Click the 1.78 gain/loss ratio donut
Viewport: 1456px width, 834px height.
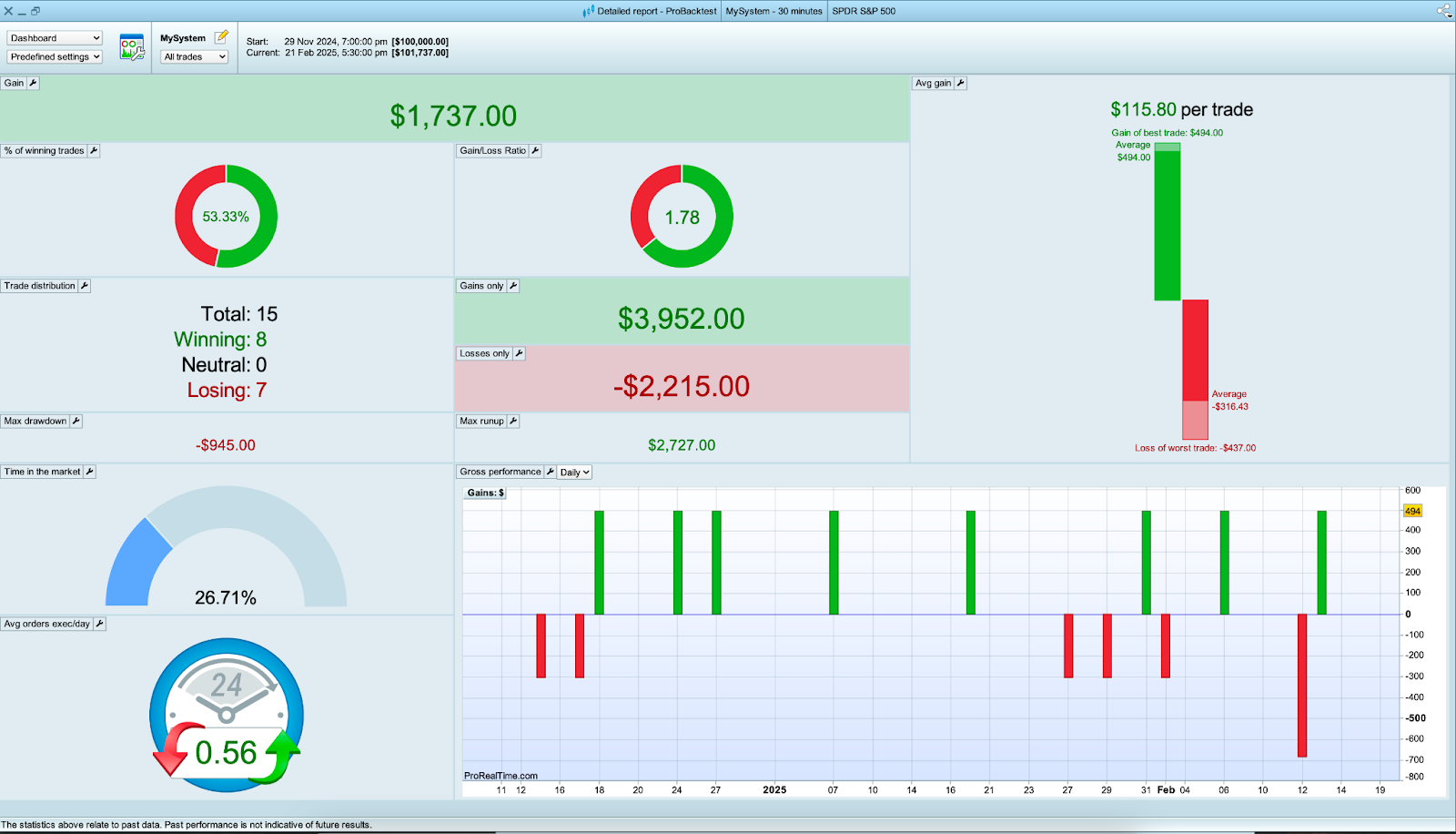(x=682, y=217)
